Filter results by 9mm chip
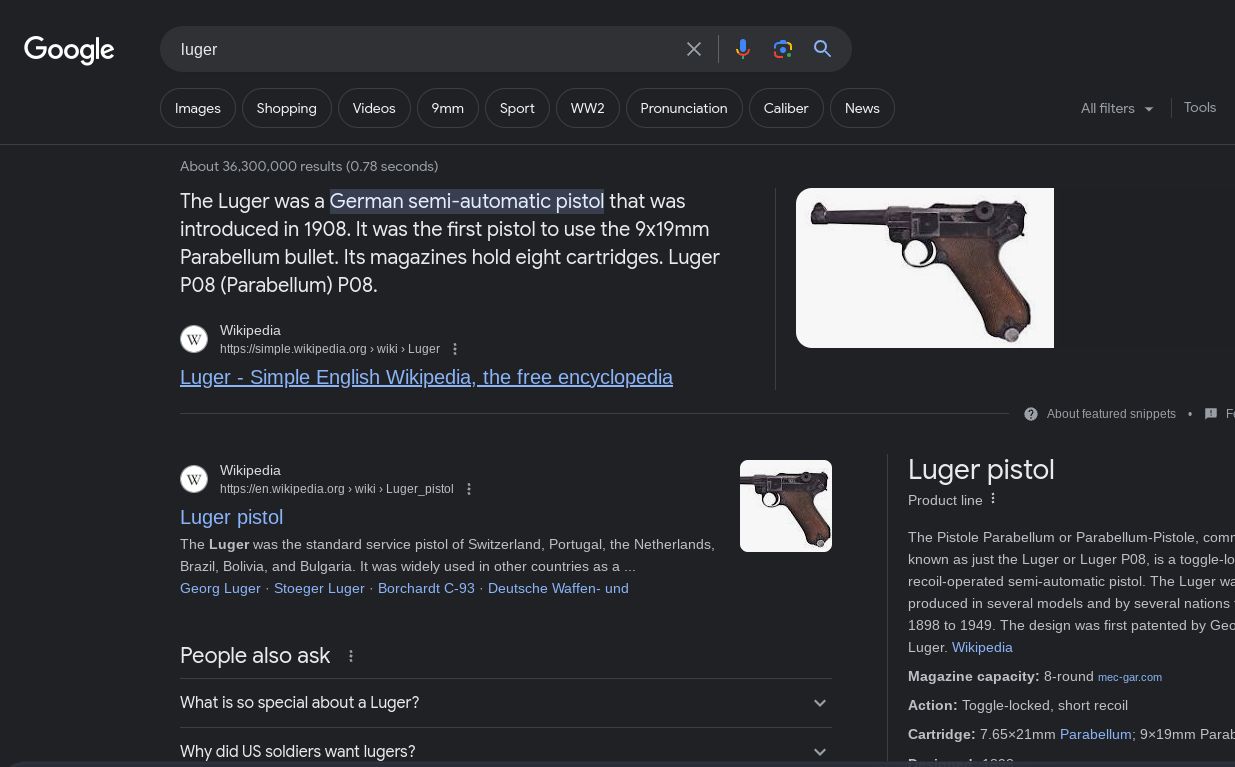 (447, 108)
